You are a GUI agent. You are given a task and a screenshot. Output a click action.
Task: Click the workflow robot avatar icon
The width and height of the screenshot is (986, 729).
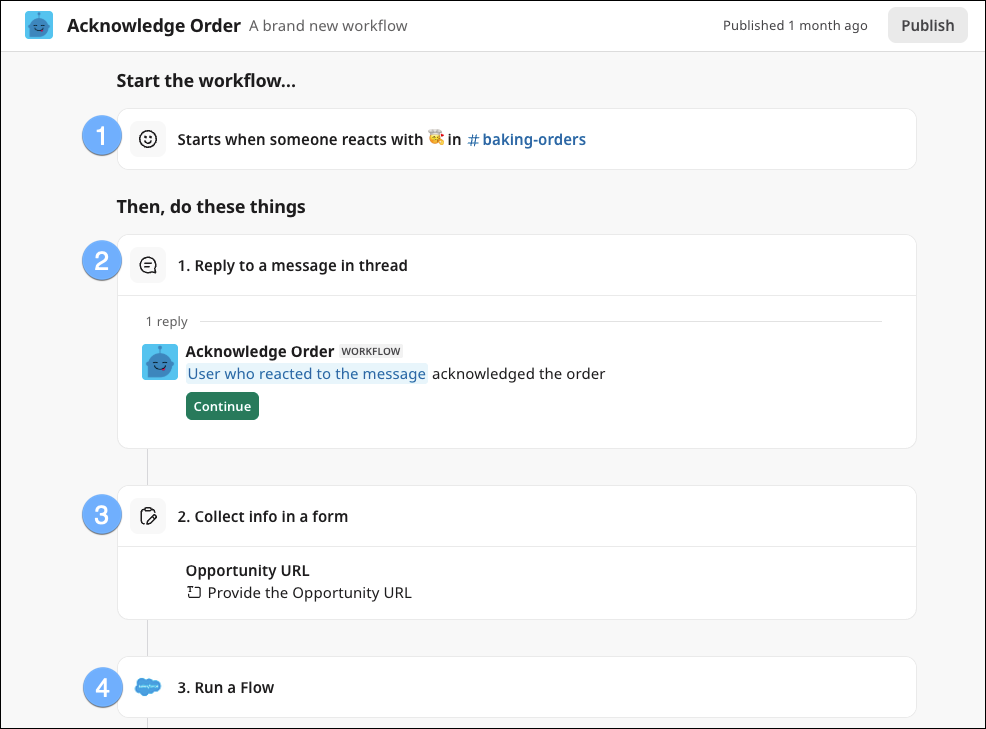(38, 24)
